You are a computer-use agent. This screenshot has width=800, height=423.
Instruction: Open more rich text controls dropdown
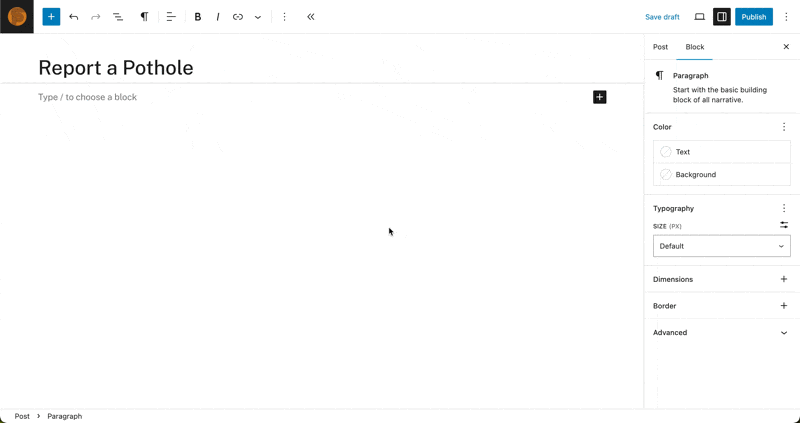258,17
